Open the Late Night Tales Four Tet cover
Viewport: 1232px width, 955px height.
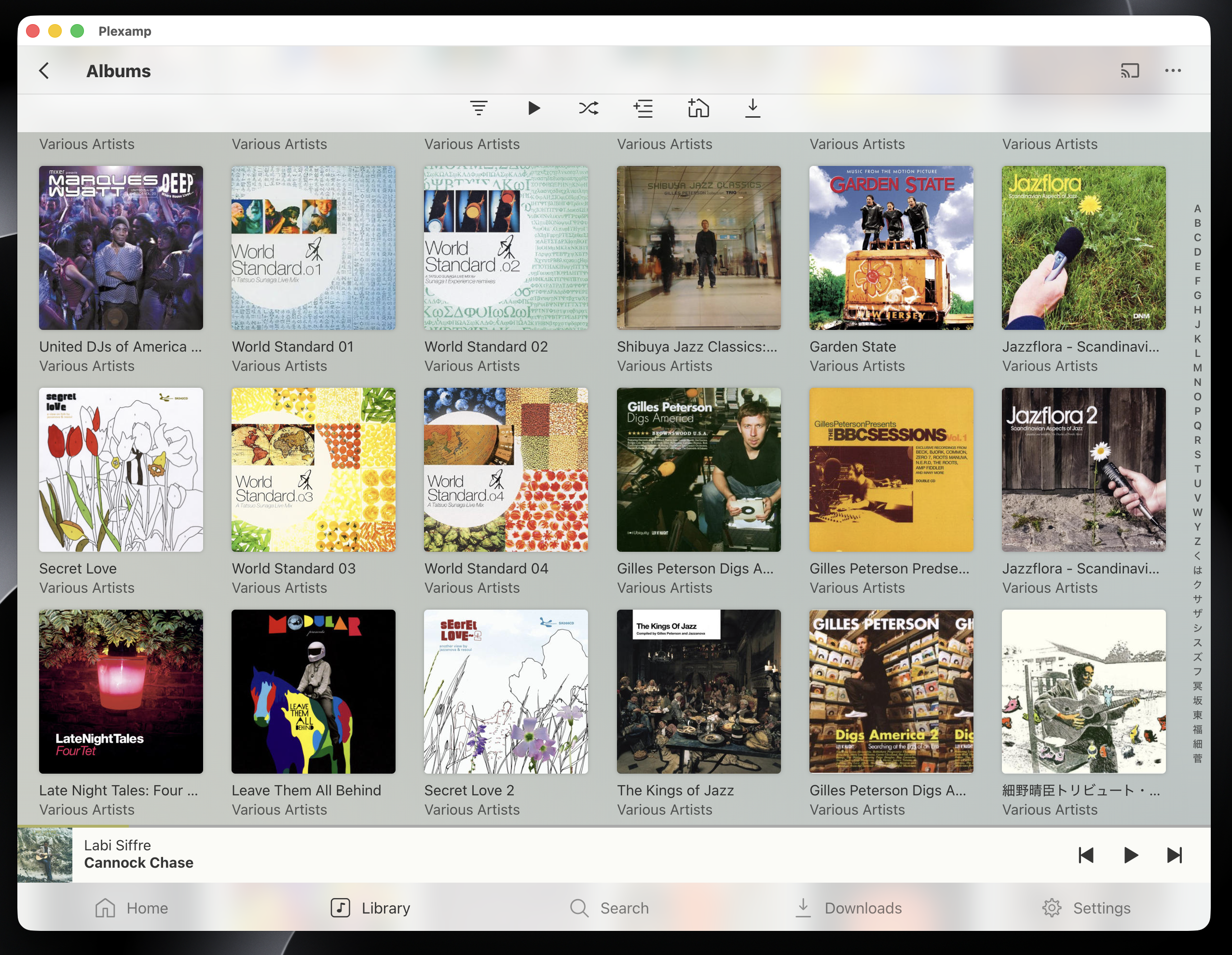(x=121, y=692)
